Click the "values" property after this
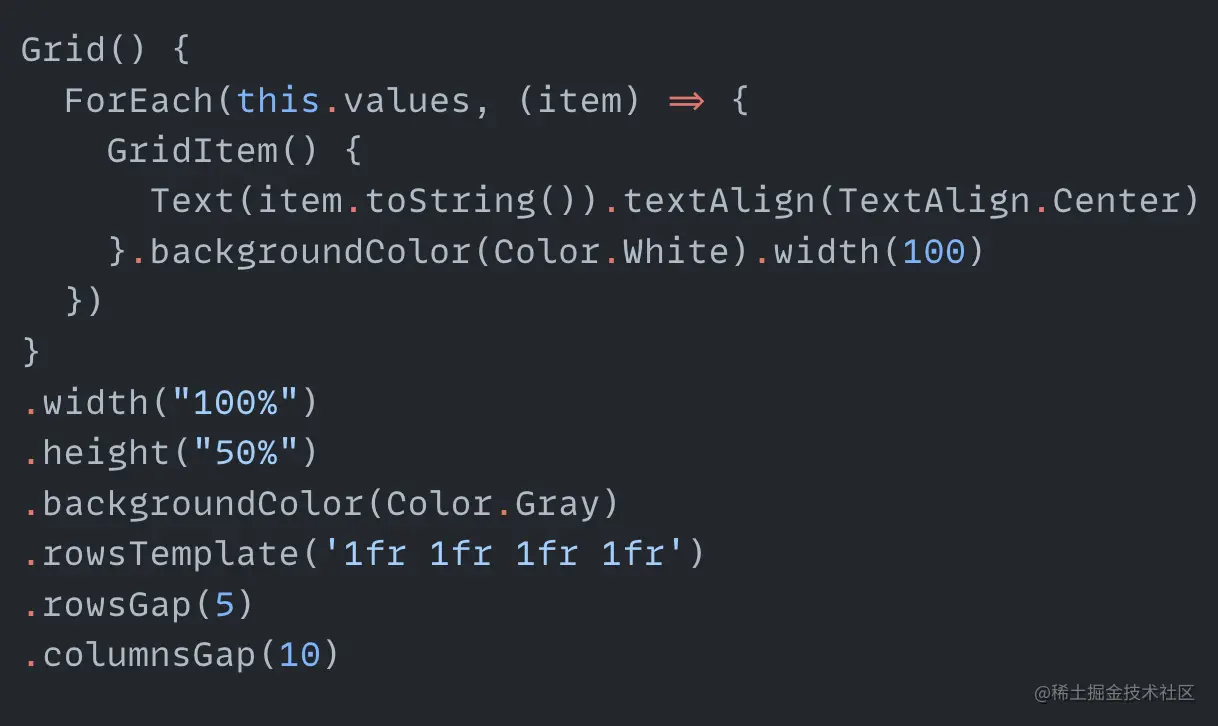This screenshot has width=1218, height=726. 407,100
